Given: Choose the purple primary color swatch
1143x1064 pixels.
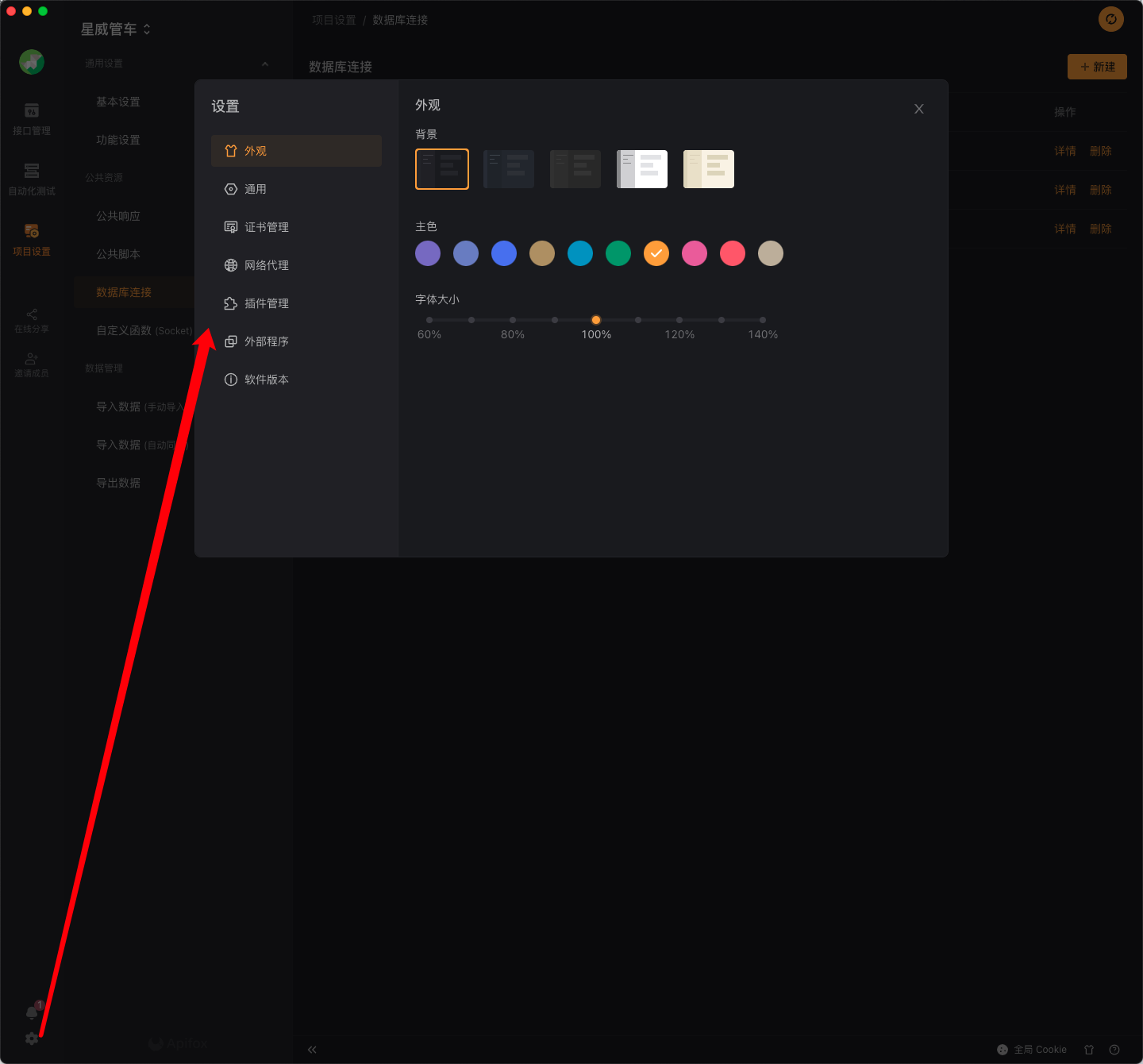Looking at the screenshot, I should [428, 253].
